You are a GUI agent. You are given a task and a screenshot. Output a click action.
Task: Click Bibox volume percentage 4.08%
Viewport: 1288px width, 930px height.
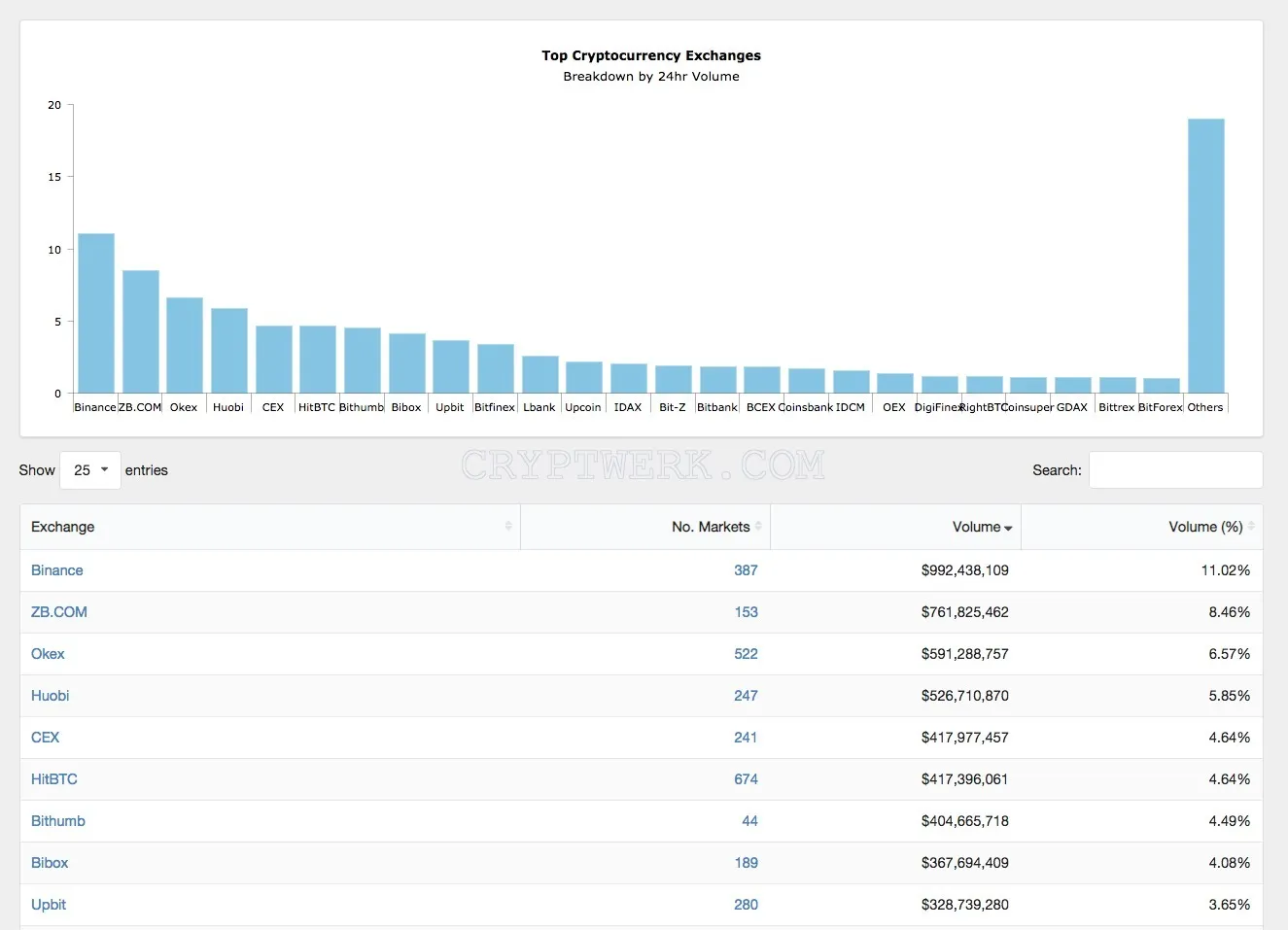click(x=1230, y=863)
